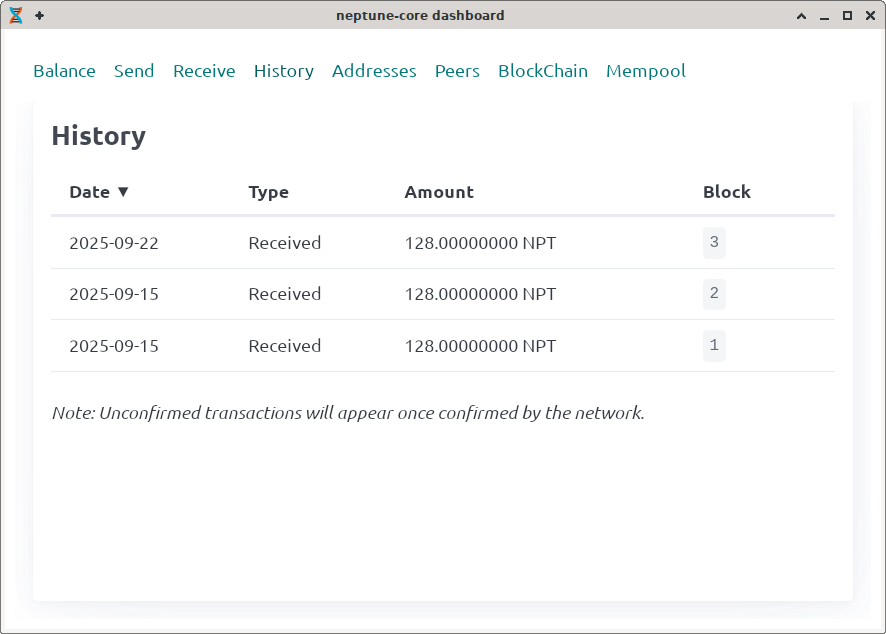
Task: Open the Addresses page
Action: (x=374, y=71)
